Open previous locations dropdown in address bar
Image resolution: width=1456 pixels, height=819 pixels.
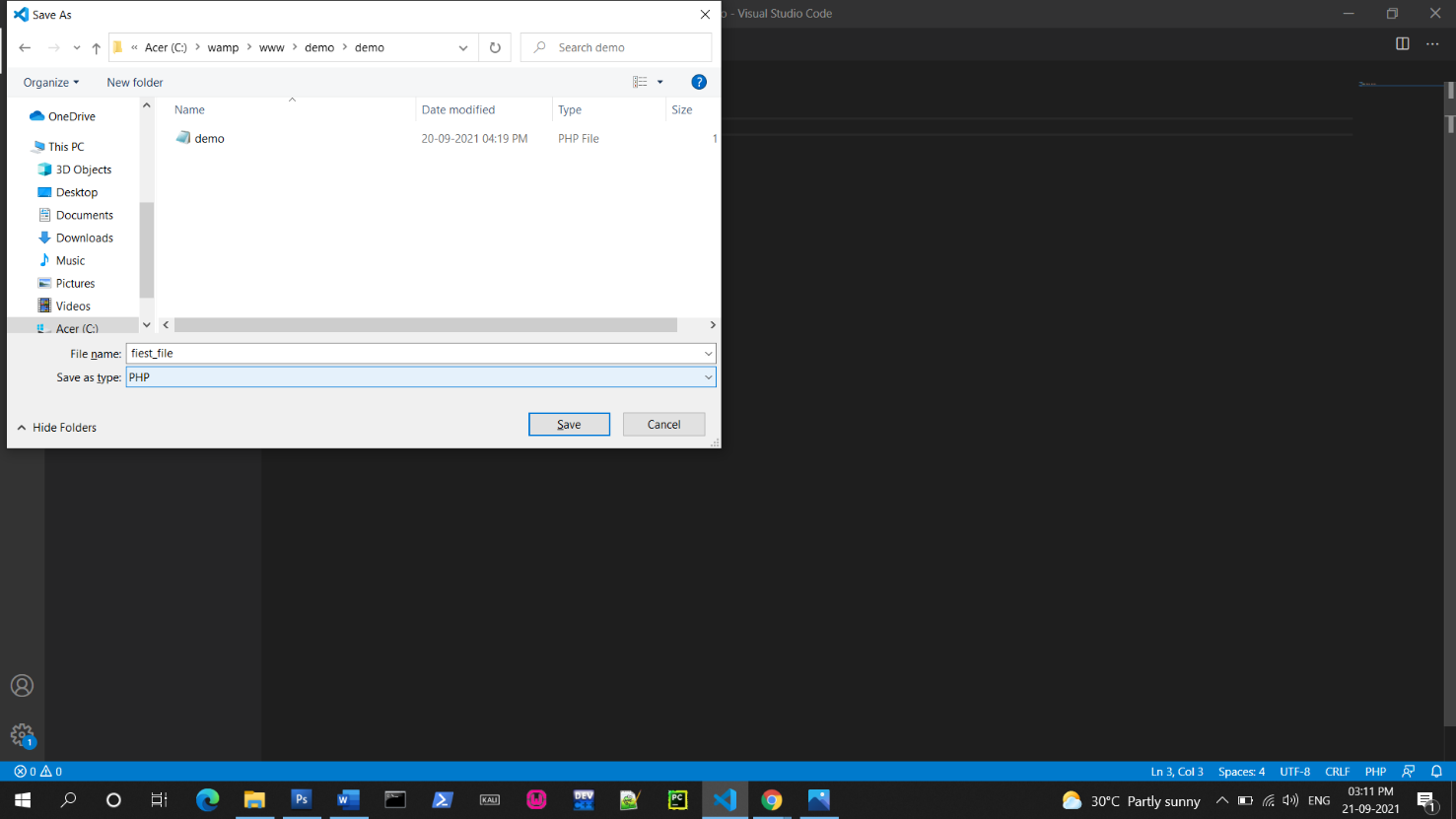(x=463, y=46)
